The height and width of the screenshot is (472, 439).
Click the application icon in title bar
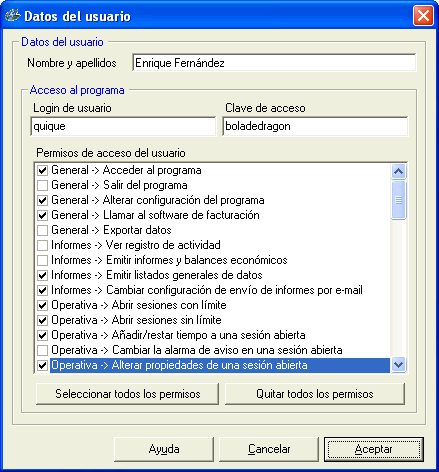click(x=13, y=16)
